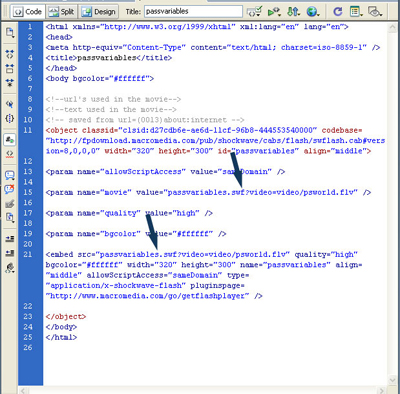The image size is (400, 394).
Task: Refresh the Design view
Action: click(x=338, y=12)
